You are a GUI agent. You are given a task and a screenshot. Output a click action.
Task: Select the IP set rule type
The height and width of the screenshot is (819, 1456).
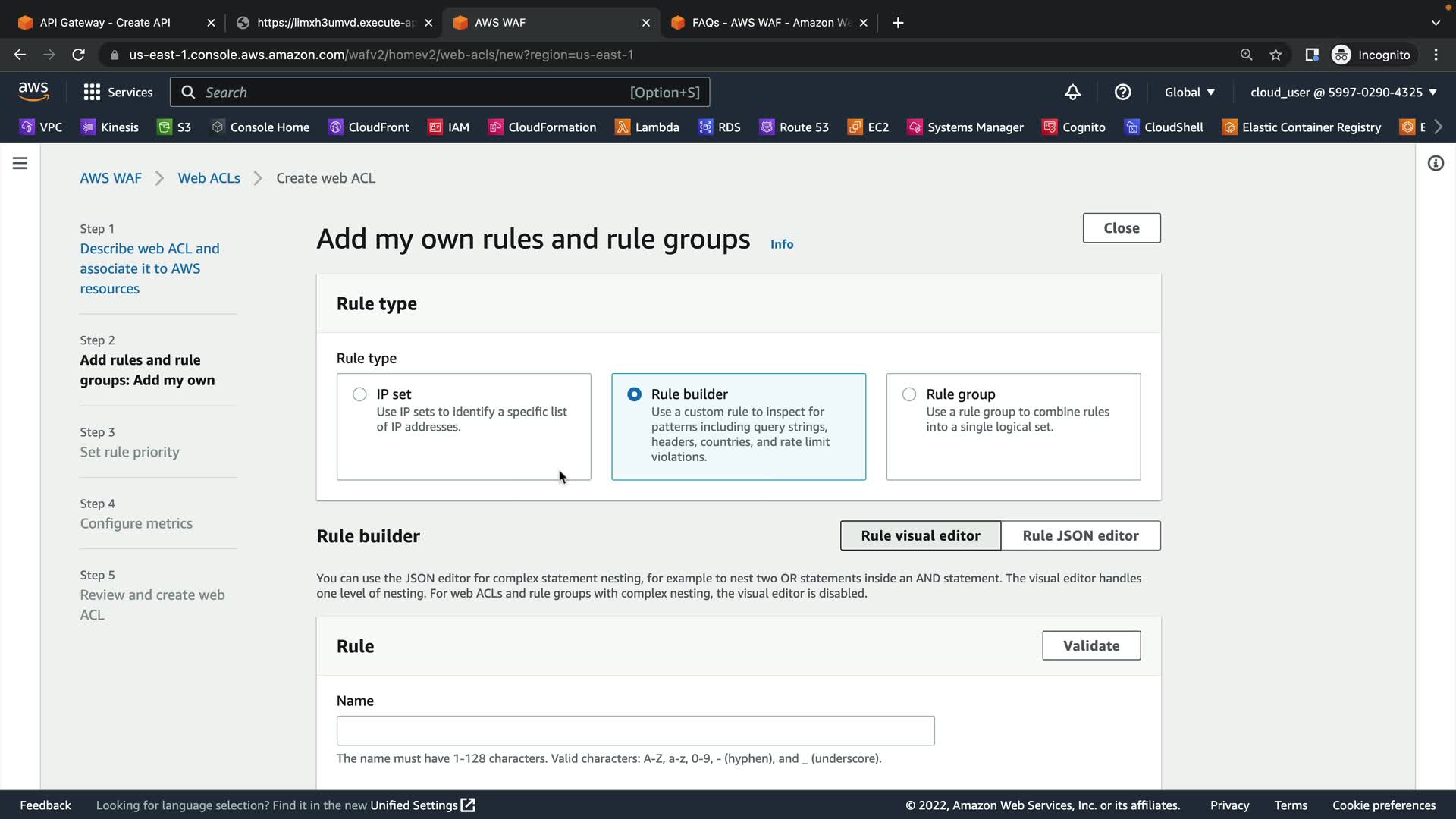coord(359,394)
